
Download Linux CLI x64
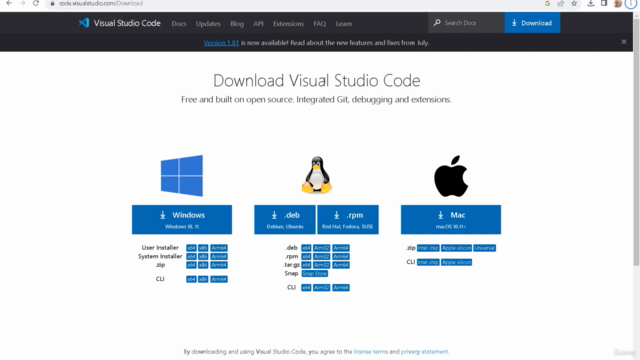tap(306, 287)
